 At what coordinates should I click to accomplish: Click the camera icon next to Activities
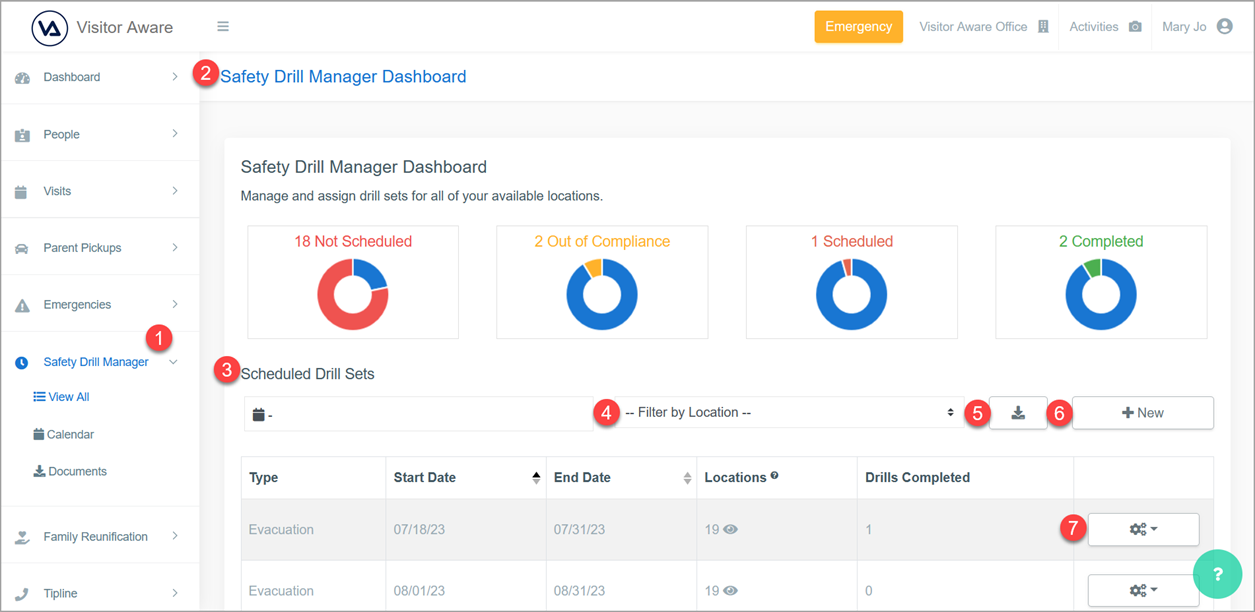[x=1135, y=27]
